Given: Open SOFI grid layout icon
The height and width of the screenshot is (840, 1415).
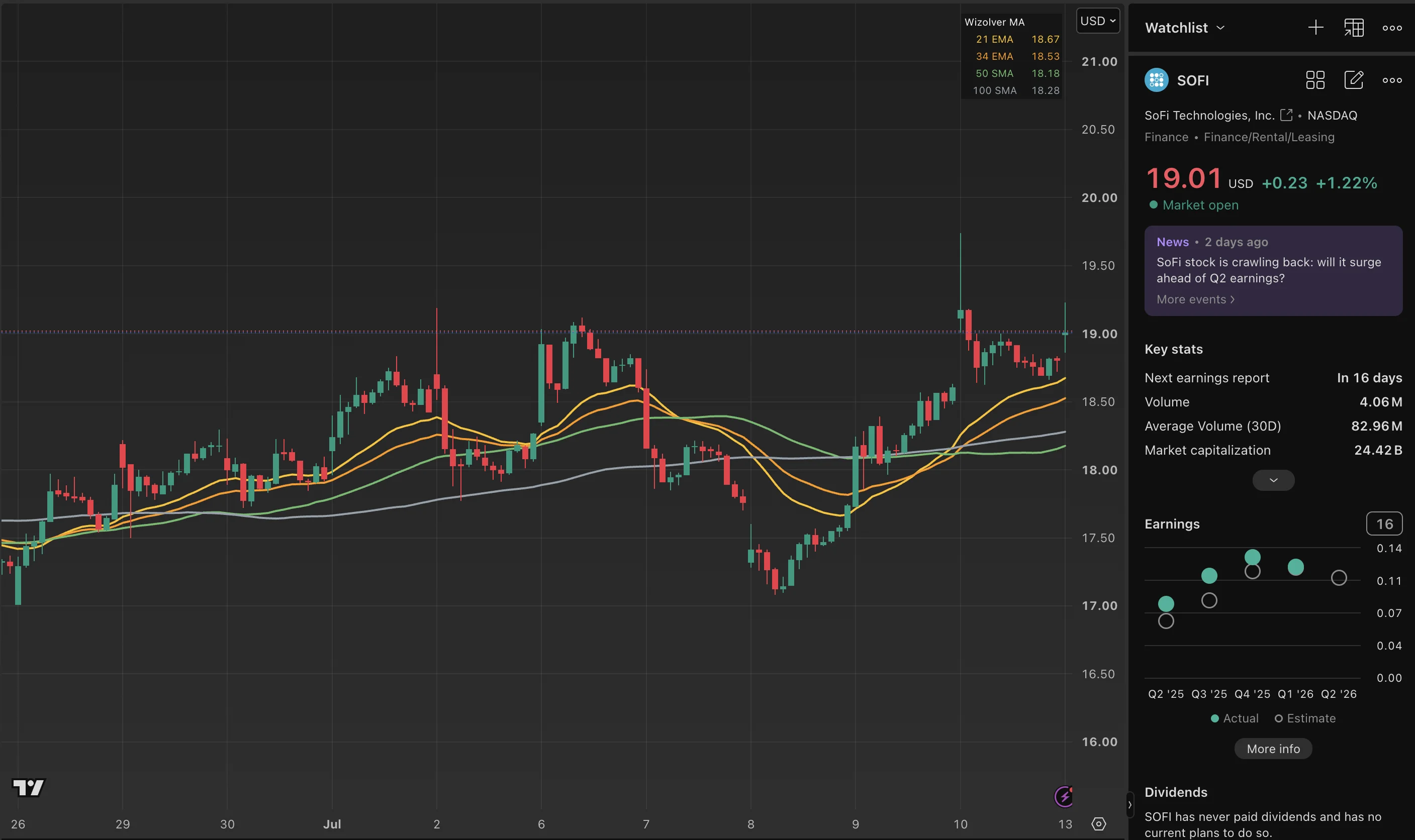Looking at the screenshot, I should click(x=1315, y=80).
